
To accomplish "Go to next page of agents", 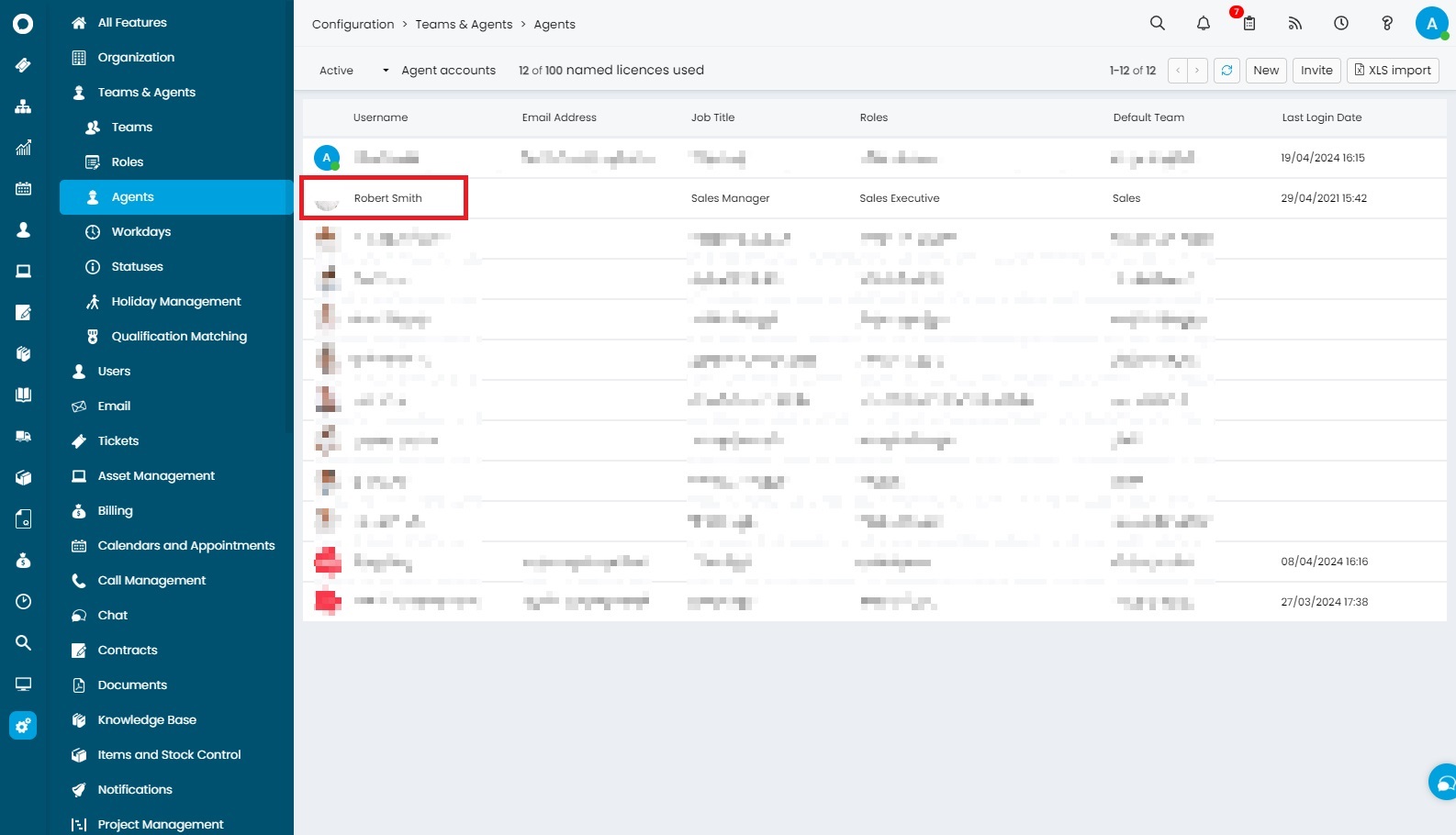I will [x=1197, y=71].
